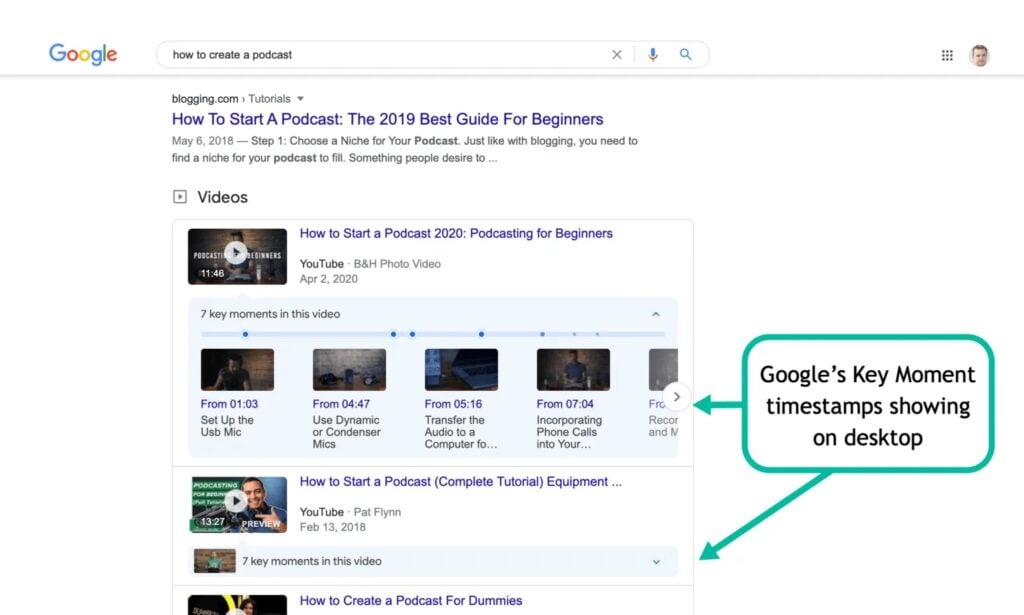Open the Google apps grid
The width and height of the screenshot is (1024, 615).
tap(947, 56)
